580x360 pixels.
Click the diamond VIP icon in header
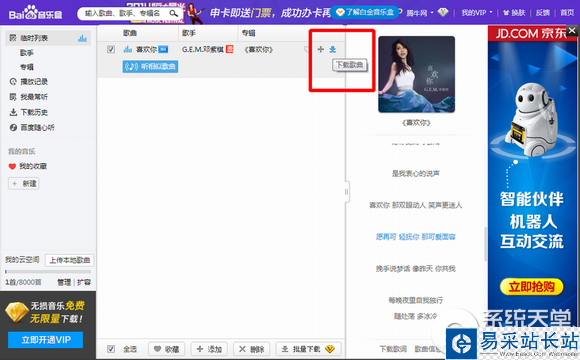click(443, 13)
